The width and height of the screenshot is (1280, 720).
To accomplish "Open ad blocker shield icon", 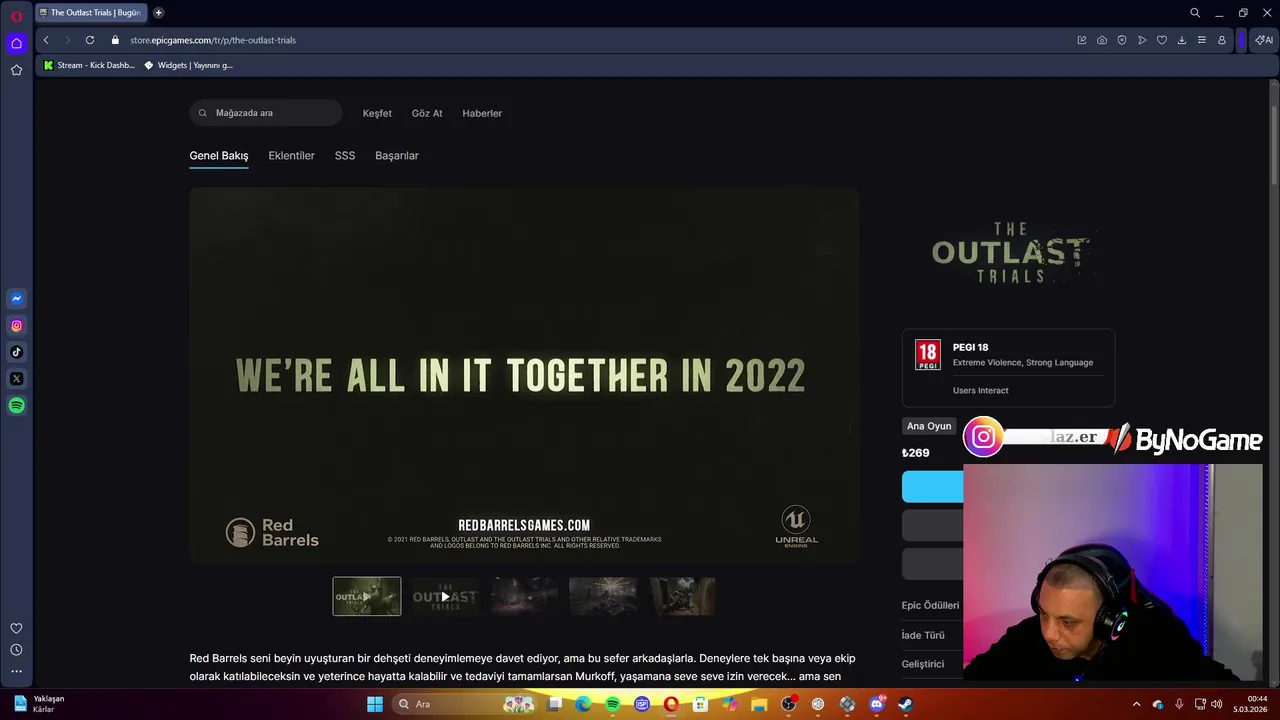I will 1122,40.
